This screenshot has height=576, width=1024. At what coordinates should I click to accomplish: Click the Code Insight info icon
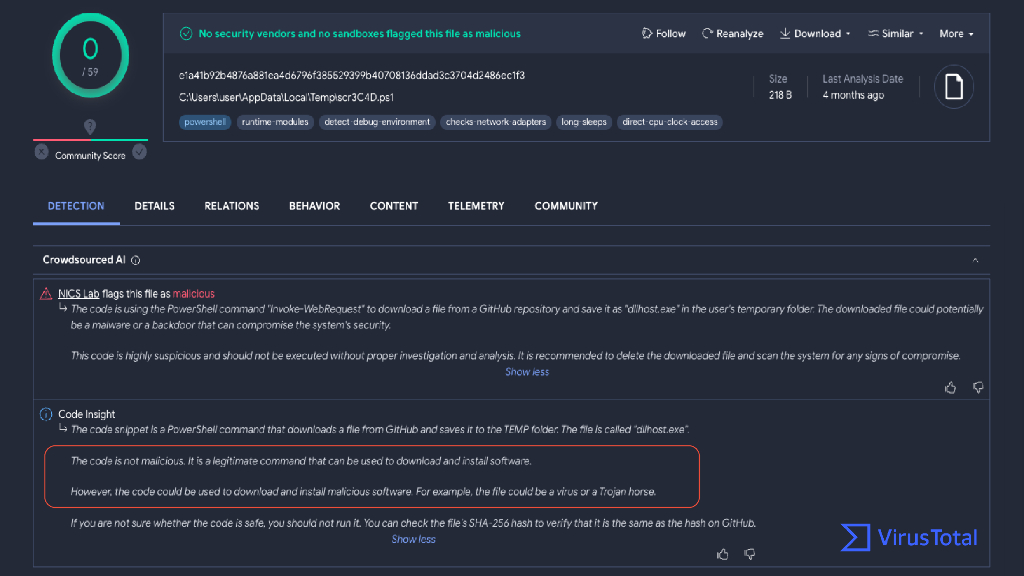click(46, 414)
